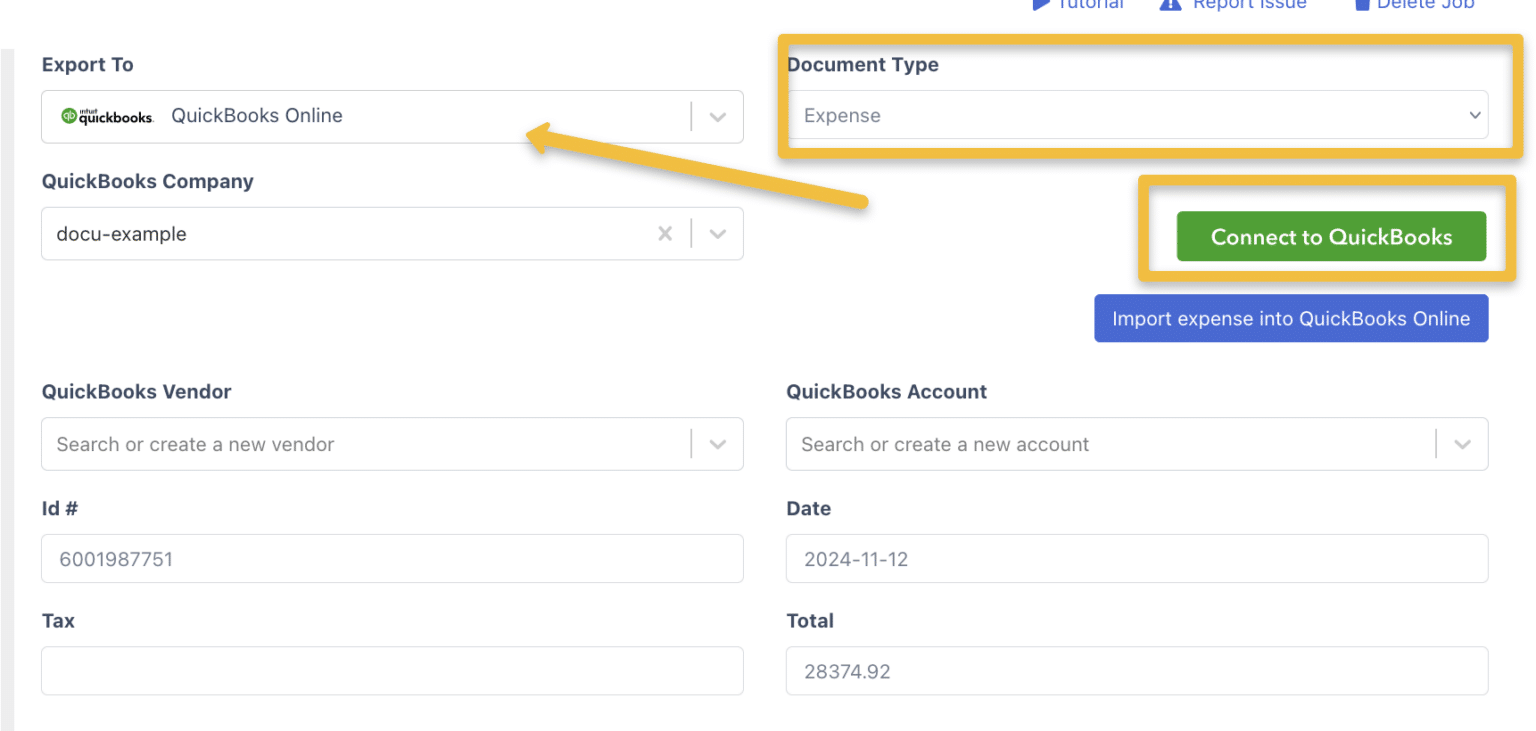Click the Delete Job link

[x=1428, y=5]
